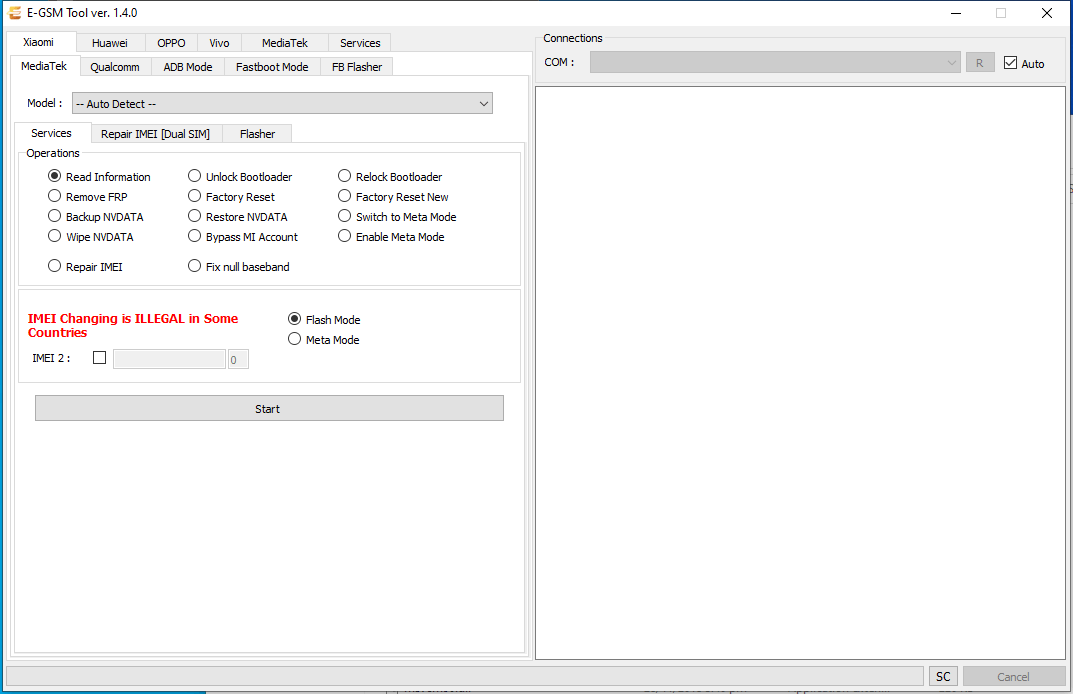This screenshot has height=694, width=1073.
Task: Switch to Meta Mode option
Action: pos(294,339)
